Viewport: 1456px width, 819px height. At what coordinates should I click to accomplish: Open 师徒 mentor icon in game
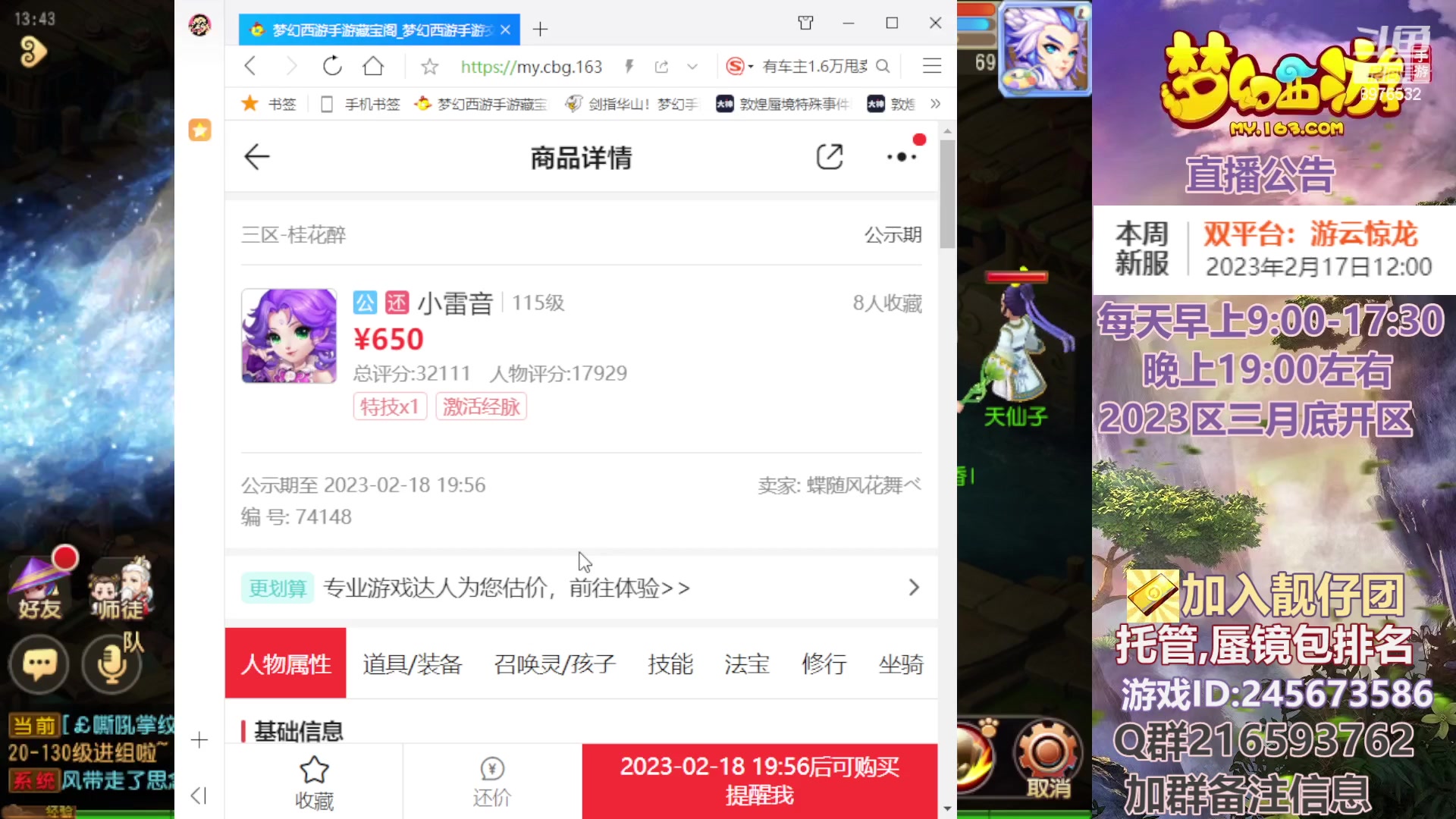(121, 588)
